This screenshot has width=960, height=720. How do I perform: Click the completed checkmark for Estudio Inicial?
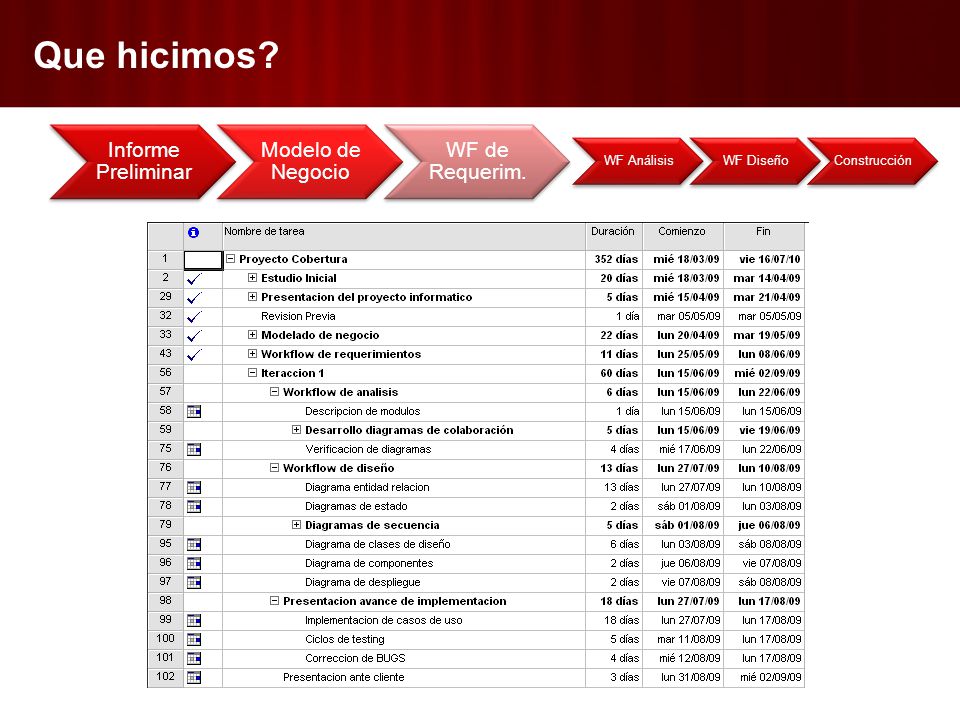[x=194, y=279]
